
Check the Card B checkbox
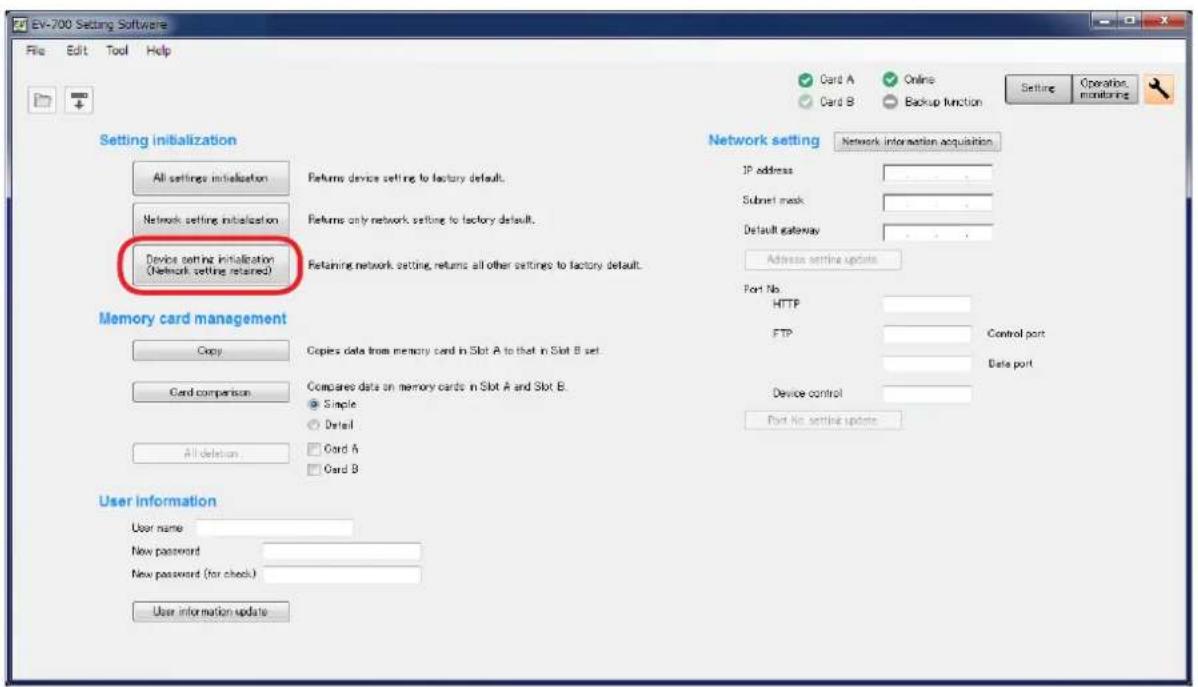[313, 470]
